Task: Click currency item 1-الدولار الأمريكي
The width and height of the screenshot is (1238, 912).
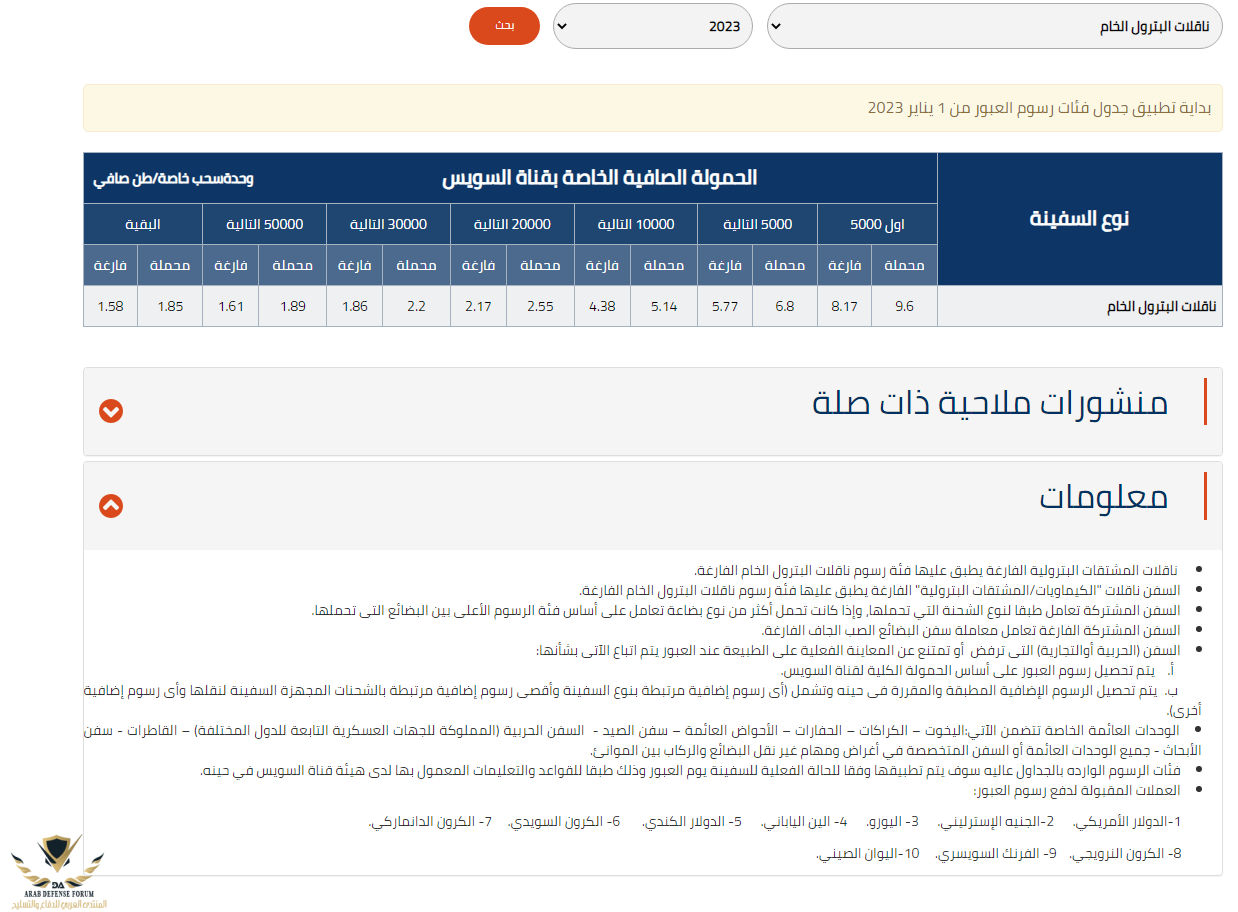Action: (1127, 822)
